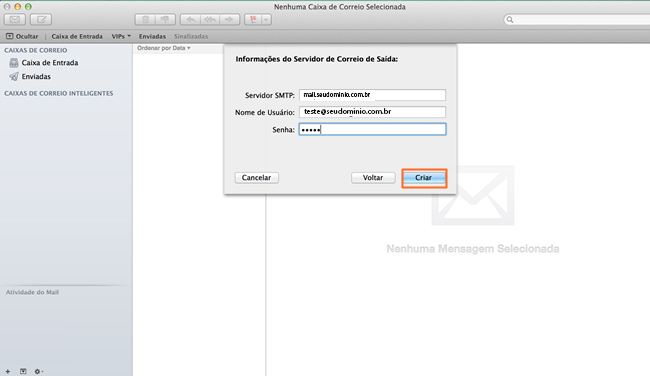Click the Reply arrow toolbar icon
Image resolution: width=650 pixels, height=376 pixels.
coord(190,19)
